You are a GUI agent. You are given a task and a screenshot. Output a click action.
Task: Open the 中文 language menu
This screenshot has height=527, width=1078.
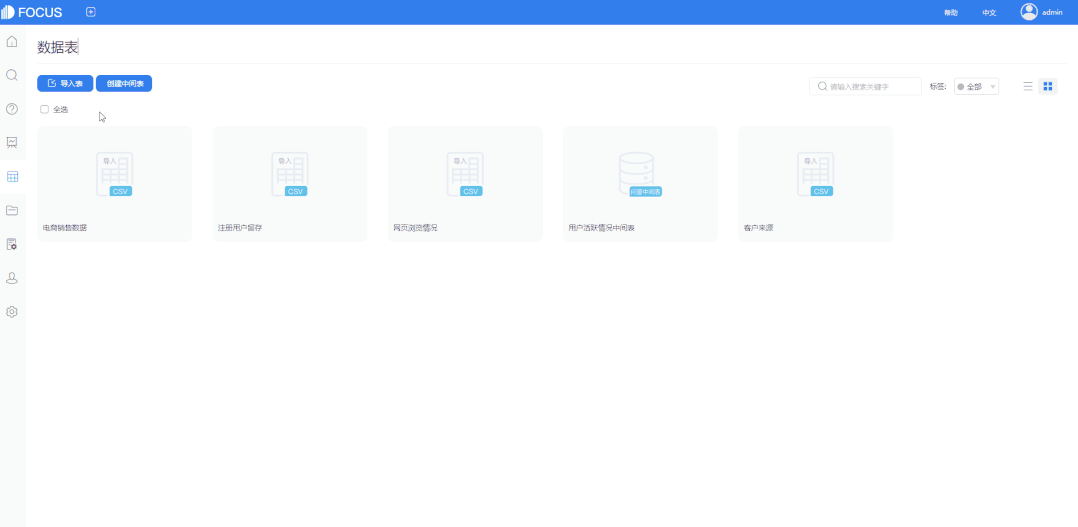tap(989, 12)
